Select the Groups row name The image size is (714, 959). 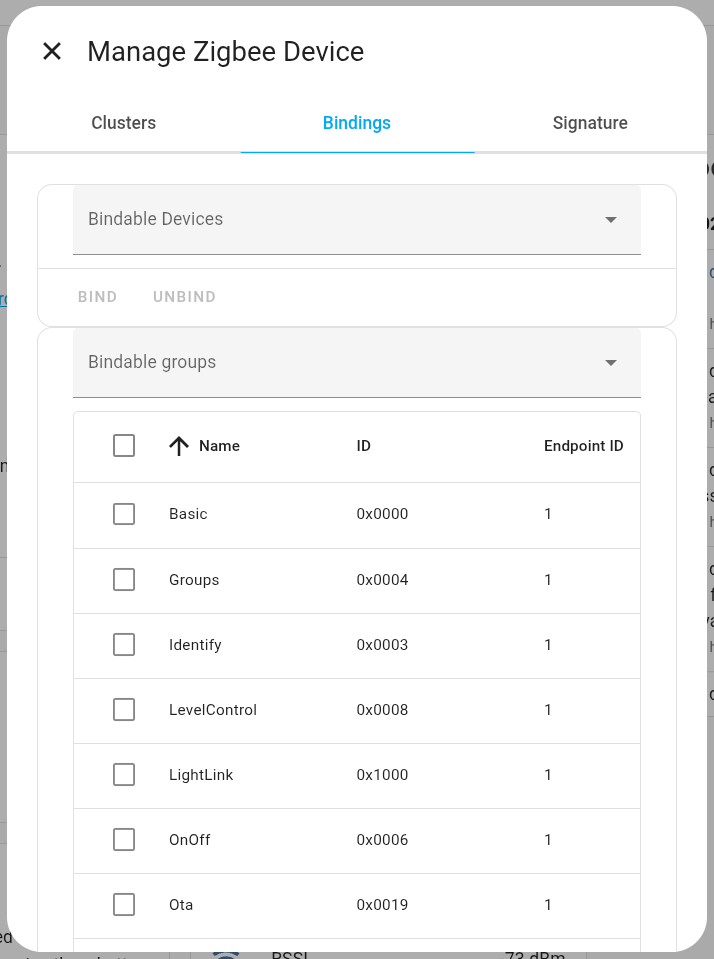point(194,580)
